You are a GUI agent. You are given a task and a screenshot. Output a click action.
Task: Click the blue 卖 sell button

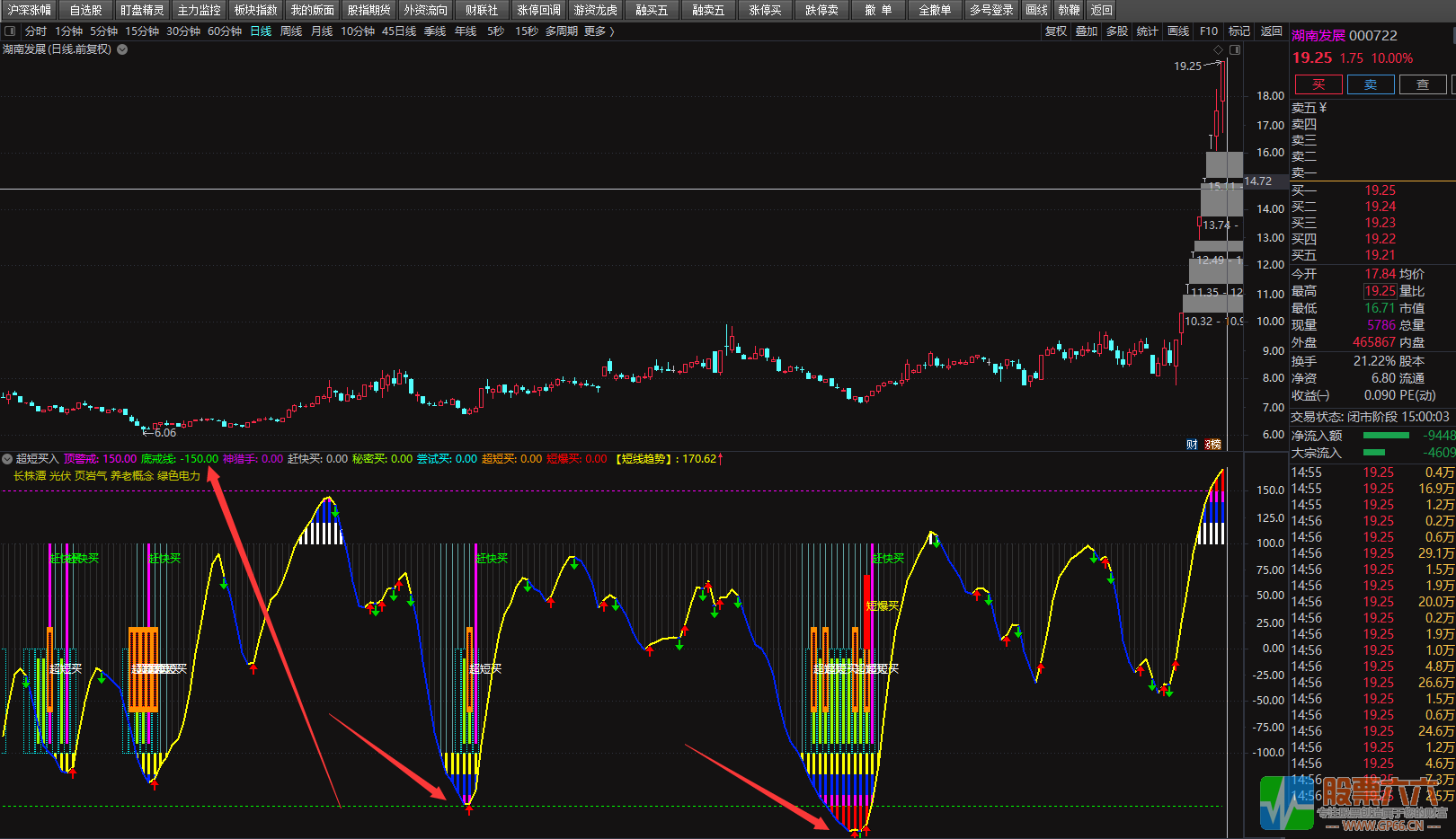coord(1371,84)
